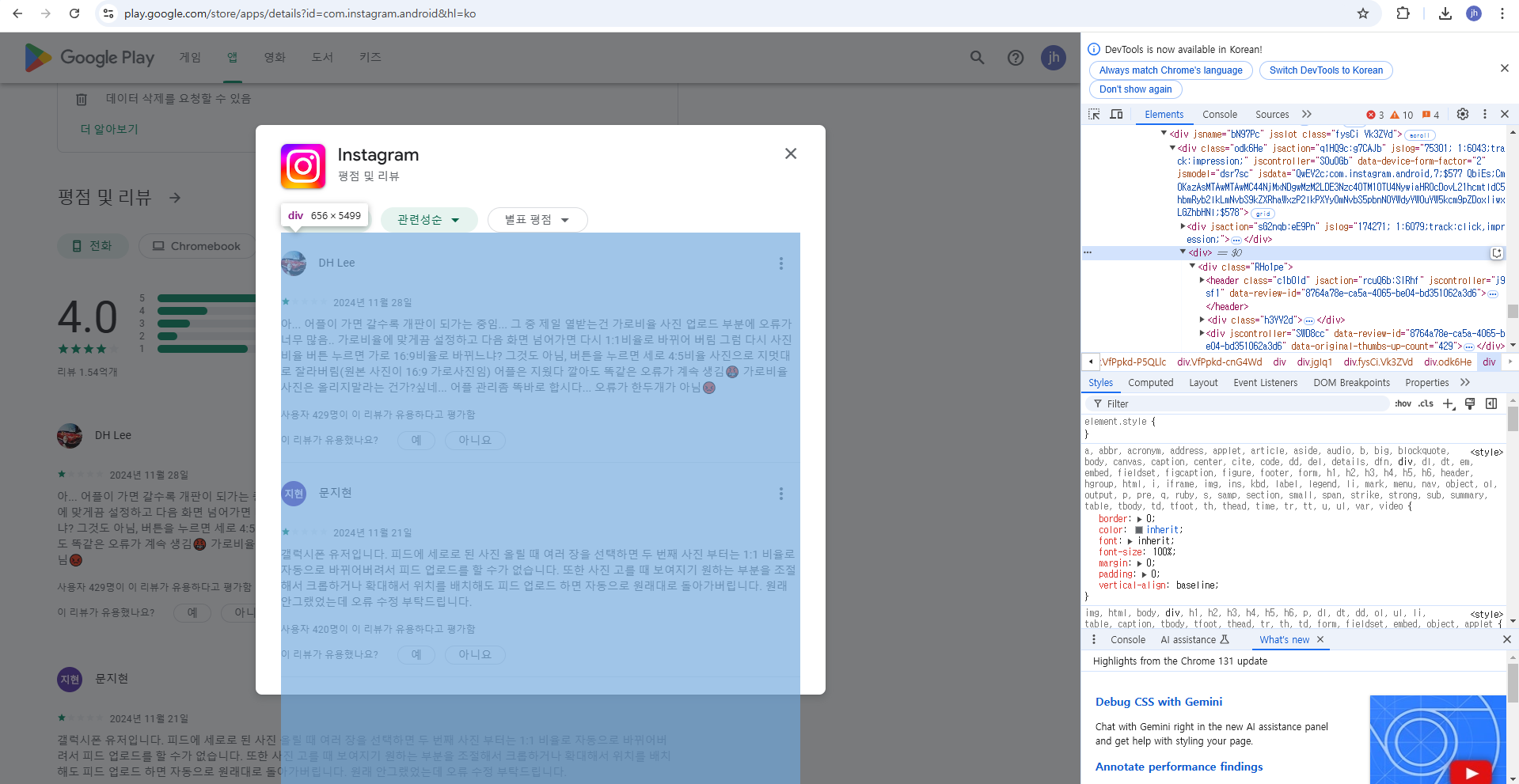Expand the div class h3YV2d node
This screenshot has height=784, width=1519.
coord(1202,320)
